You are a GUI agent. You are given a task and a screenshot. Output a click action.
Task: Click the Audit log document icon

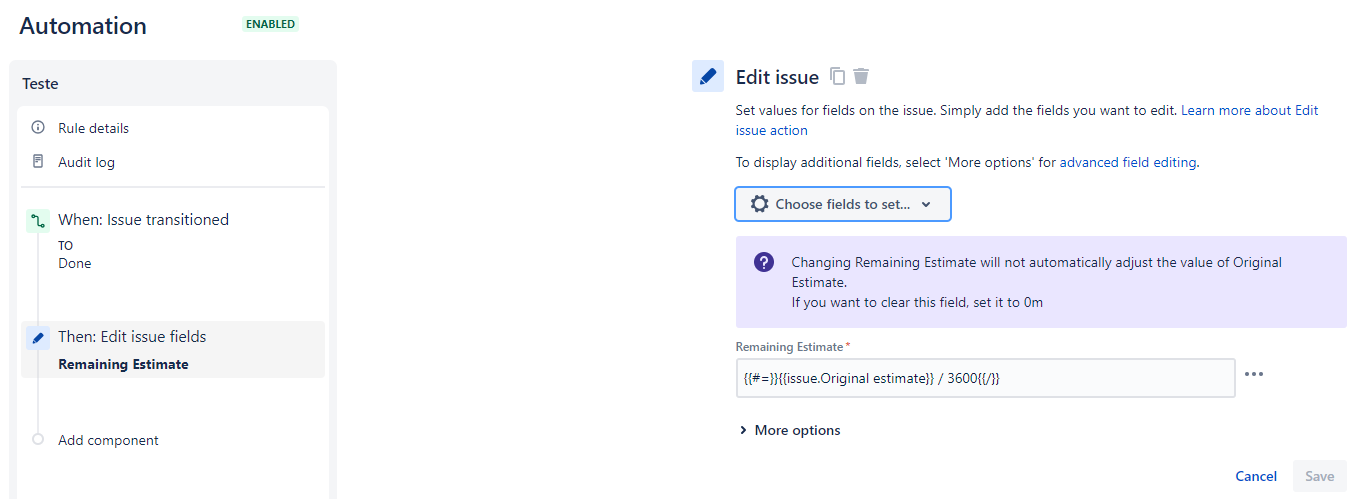[x=38, y=161]
